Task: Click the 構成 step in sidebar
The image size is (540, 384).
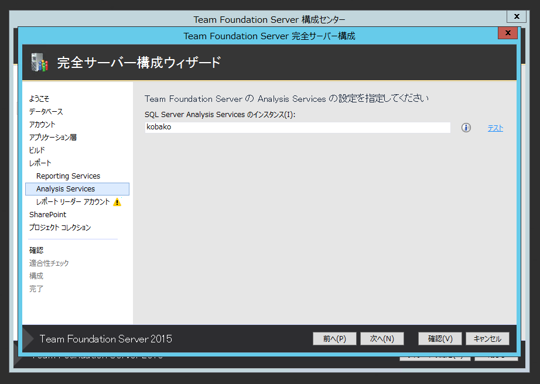Action: 36,276
